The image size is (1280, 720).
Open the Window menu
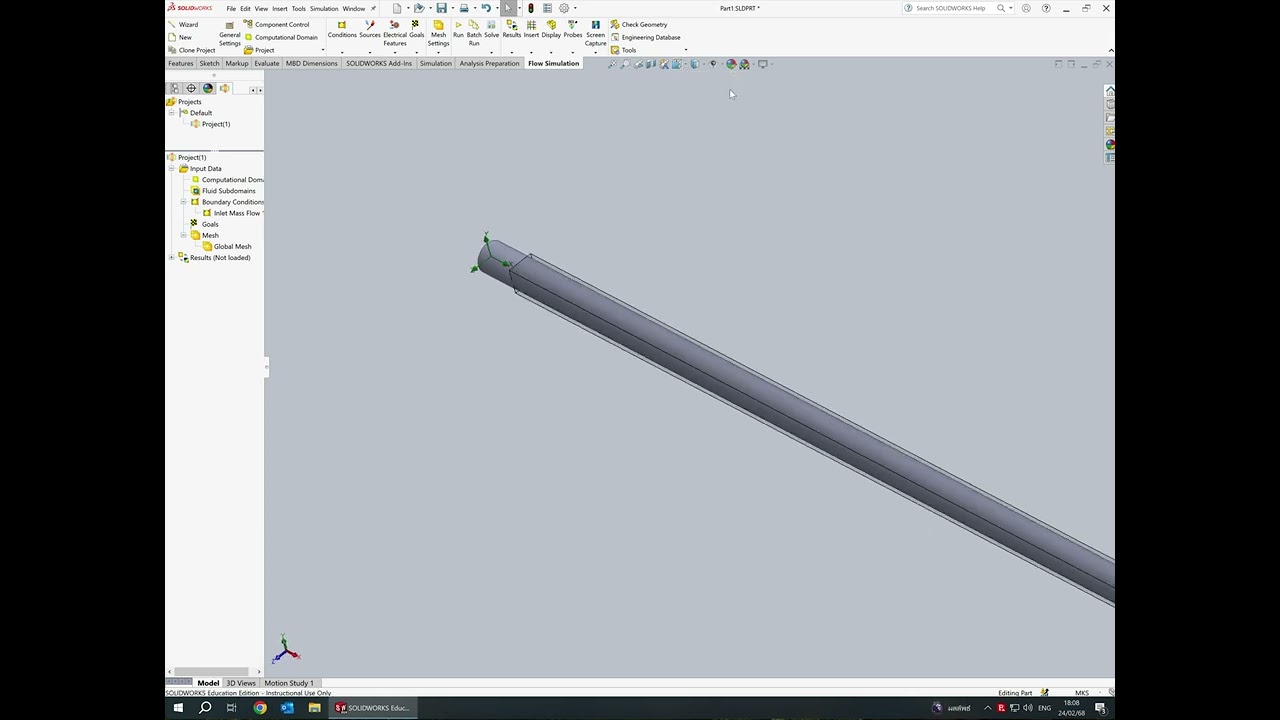354,8
